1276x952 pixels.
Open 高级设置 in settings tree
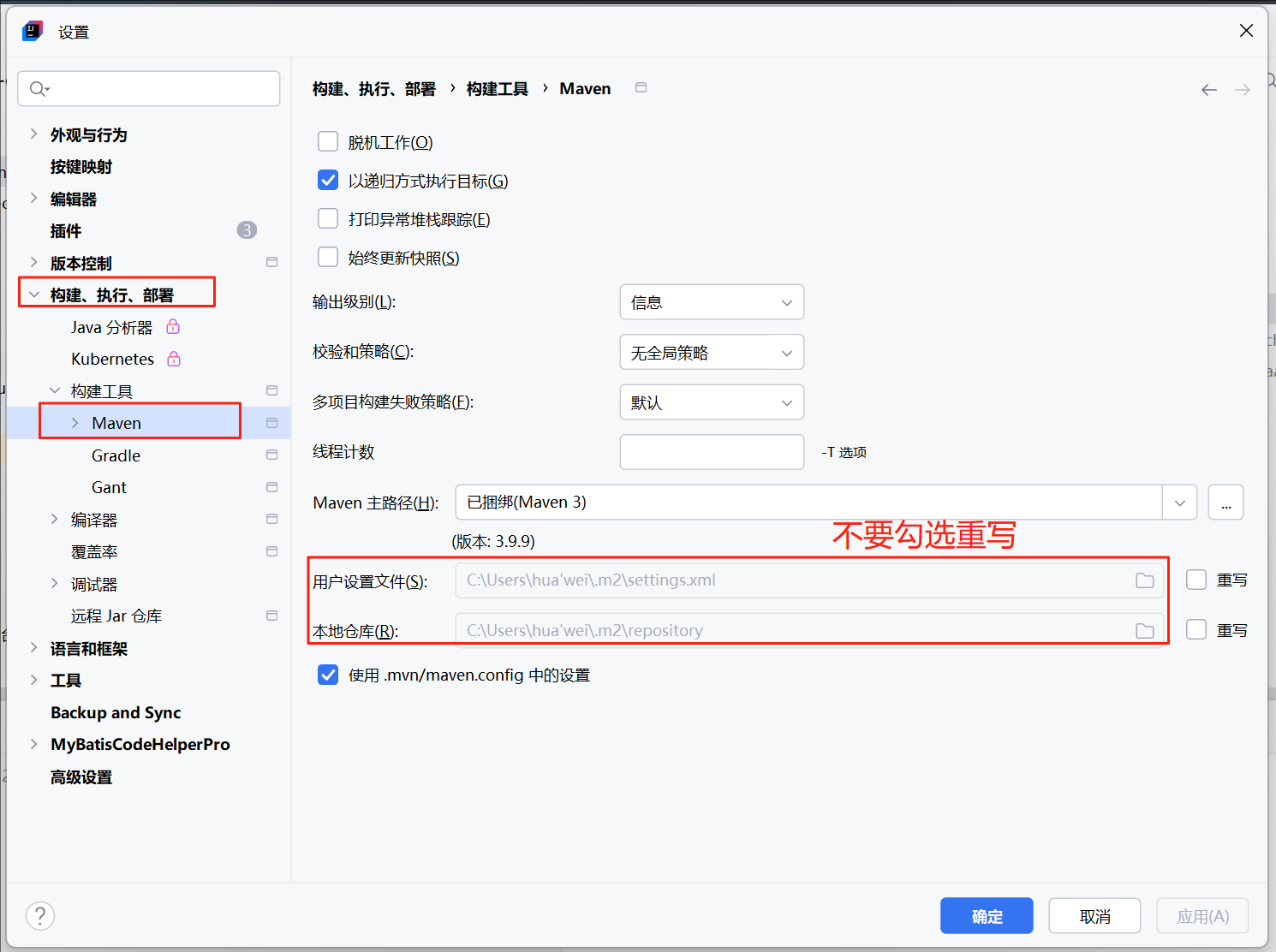pyautogui.click(x=81, y=777)
